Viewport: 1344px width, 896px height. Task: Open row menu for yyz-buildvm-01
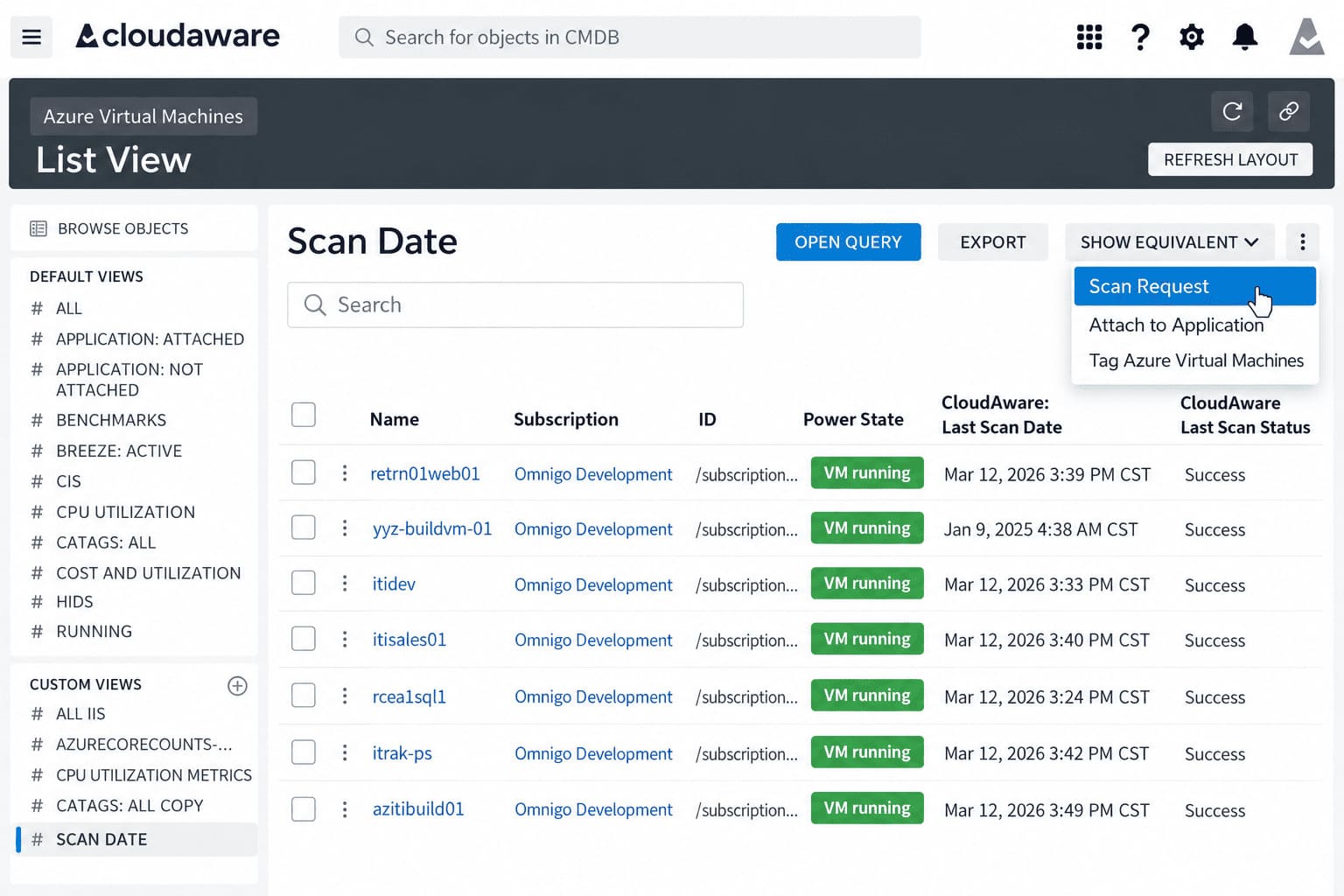click(x=345, y=528)
